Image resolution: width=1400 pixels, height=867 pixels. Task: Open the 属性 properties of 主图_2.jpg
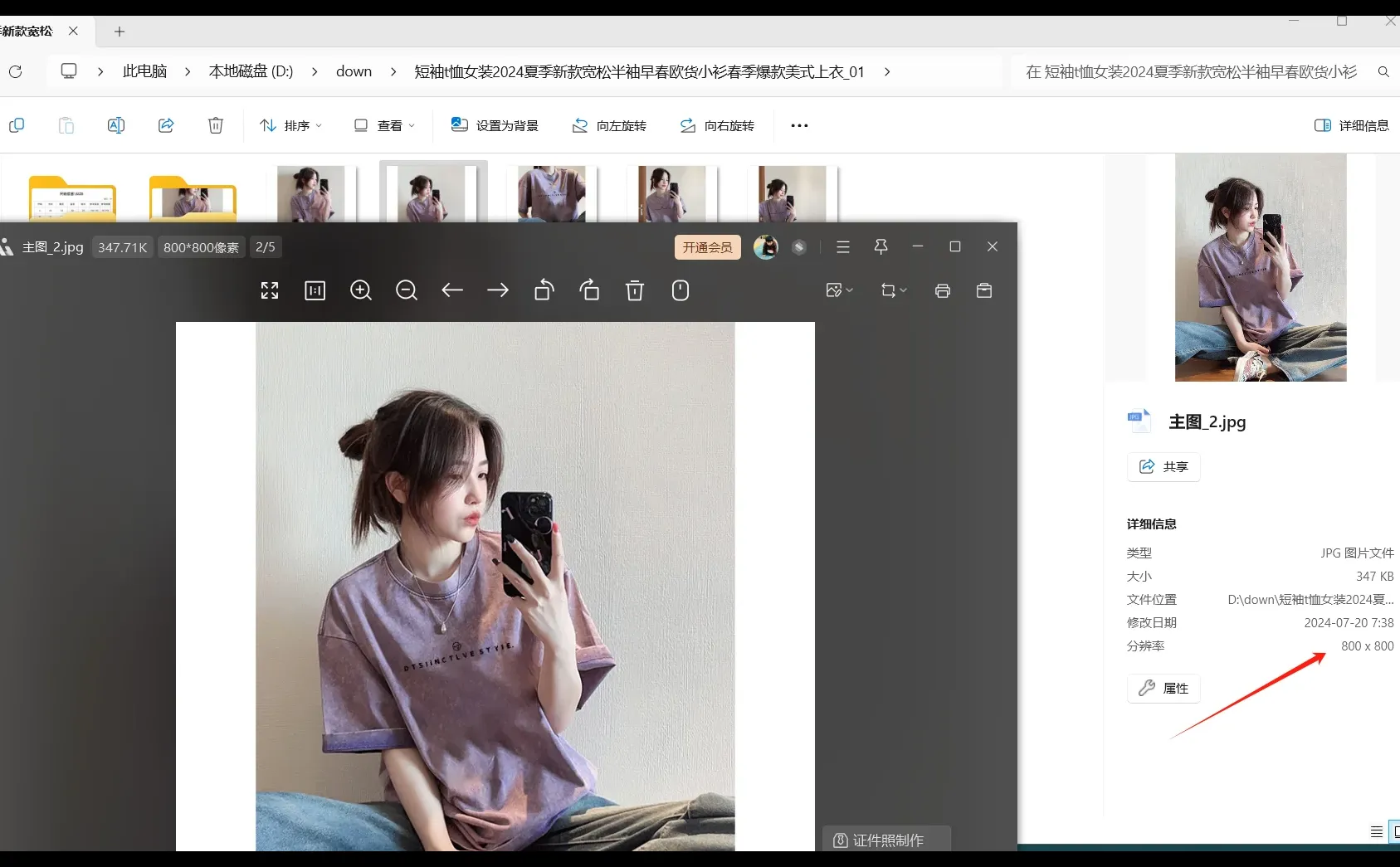tap(1163, 688)
